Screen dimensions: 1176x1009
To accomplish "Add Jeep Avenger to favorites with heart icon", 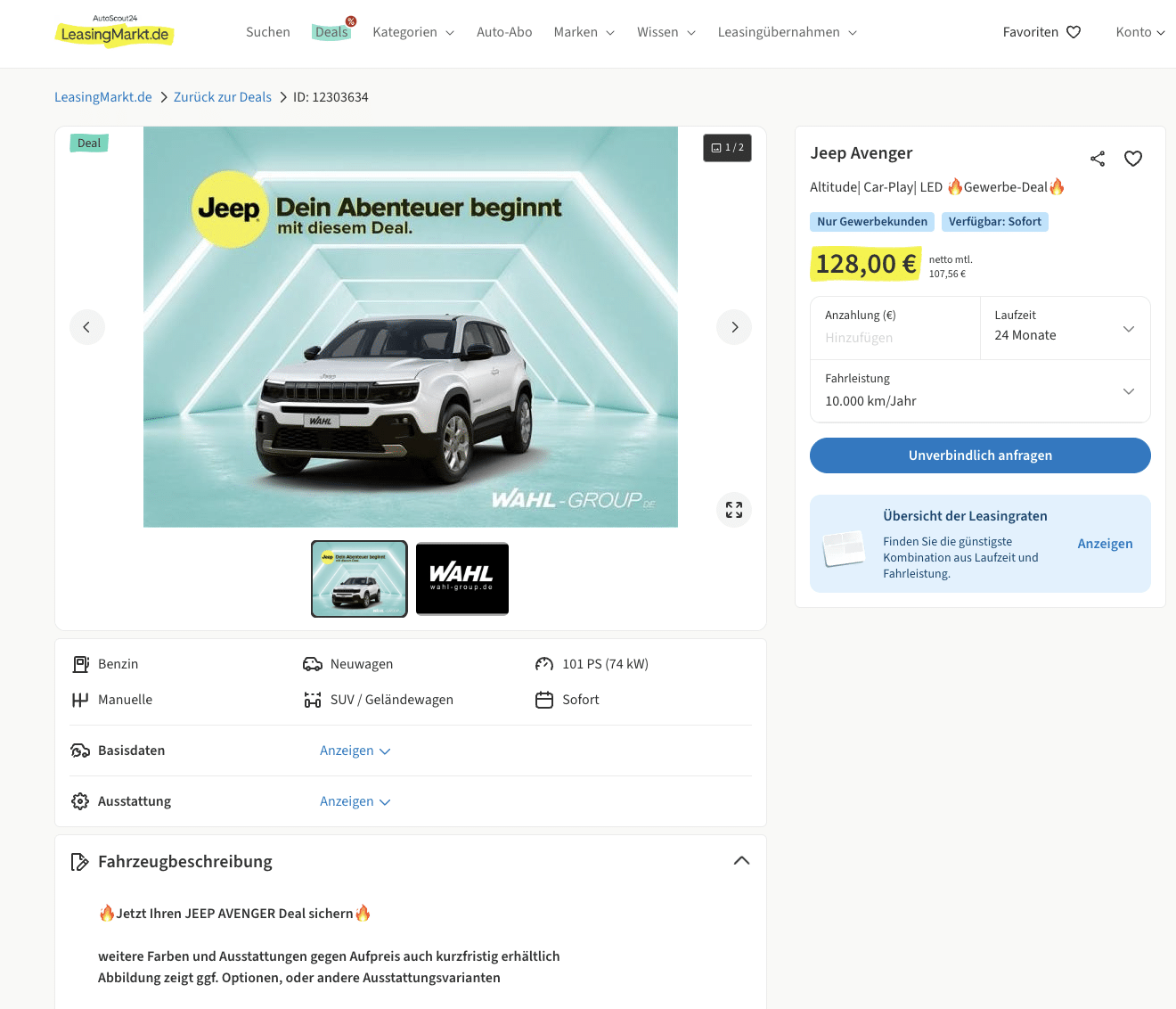I will (x=1132, y=159).
